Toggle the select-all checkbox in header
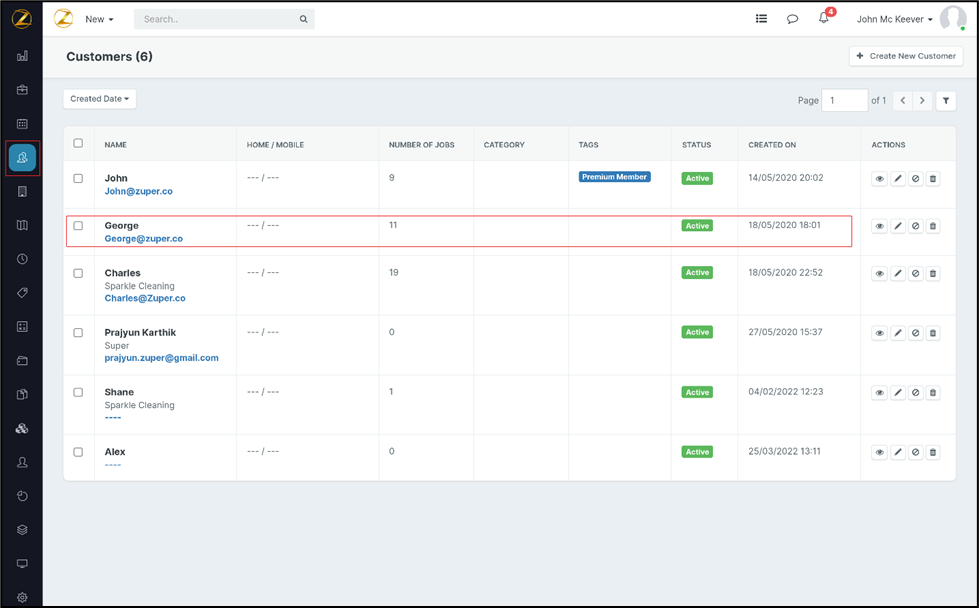979x608 pixels. pyautogui.click(x=78, y=144)
